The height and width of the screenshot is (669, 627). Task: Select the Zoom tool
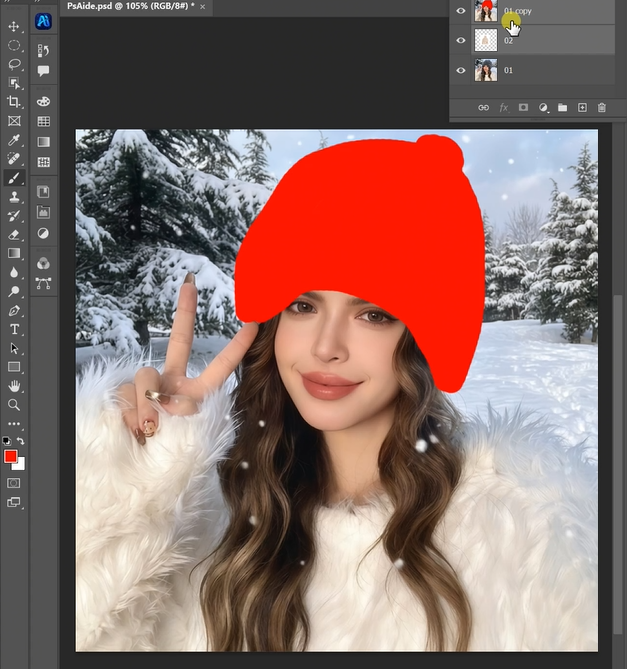14,405
